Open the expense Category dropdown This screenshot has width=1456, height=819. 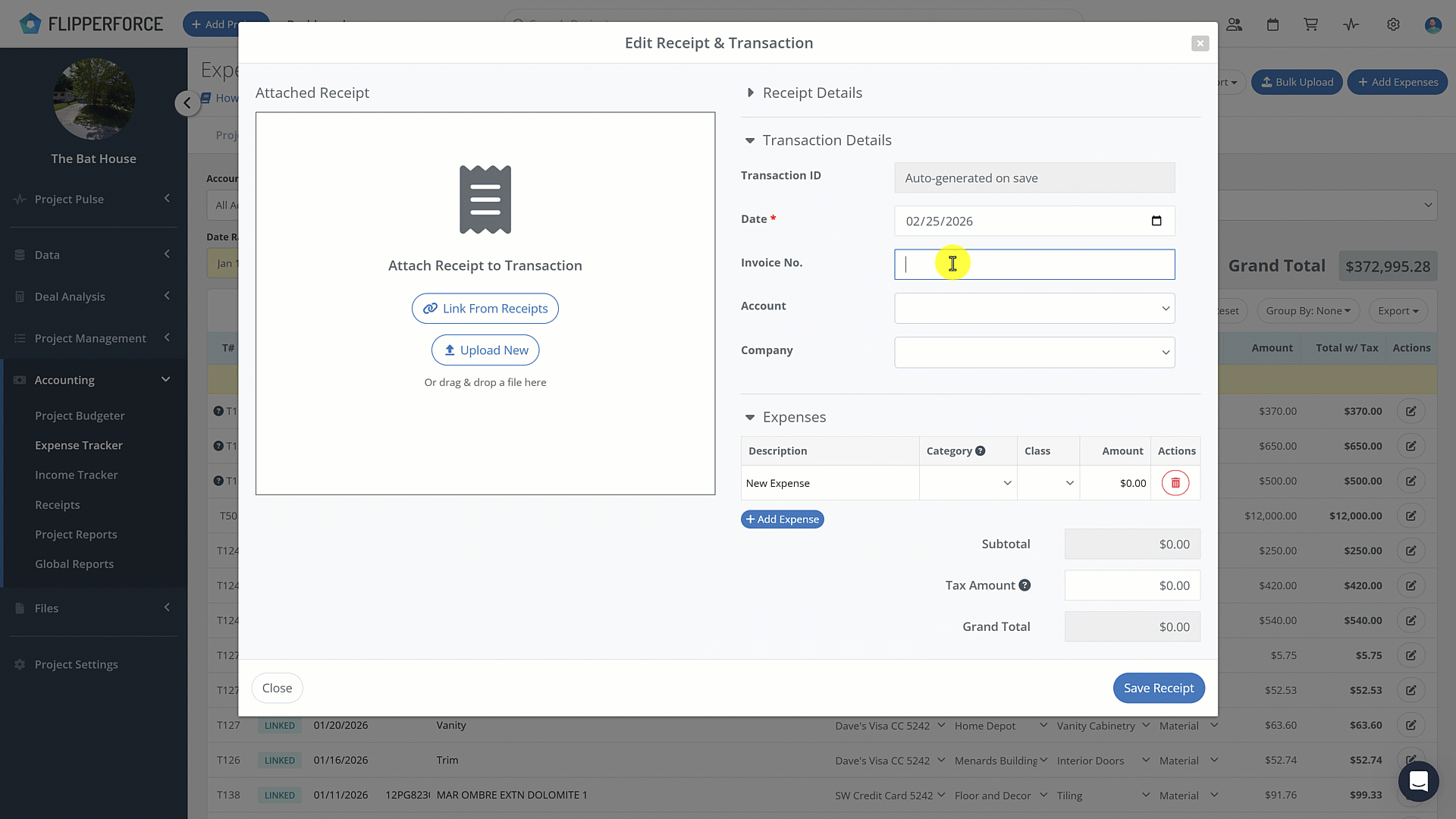[x=968, y=483]
